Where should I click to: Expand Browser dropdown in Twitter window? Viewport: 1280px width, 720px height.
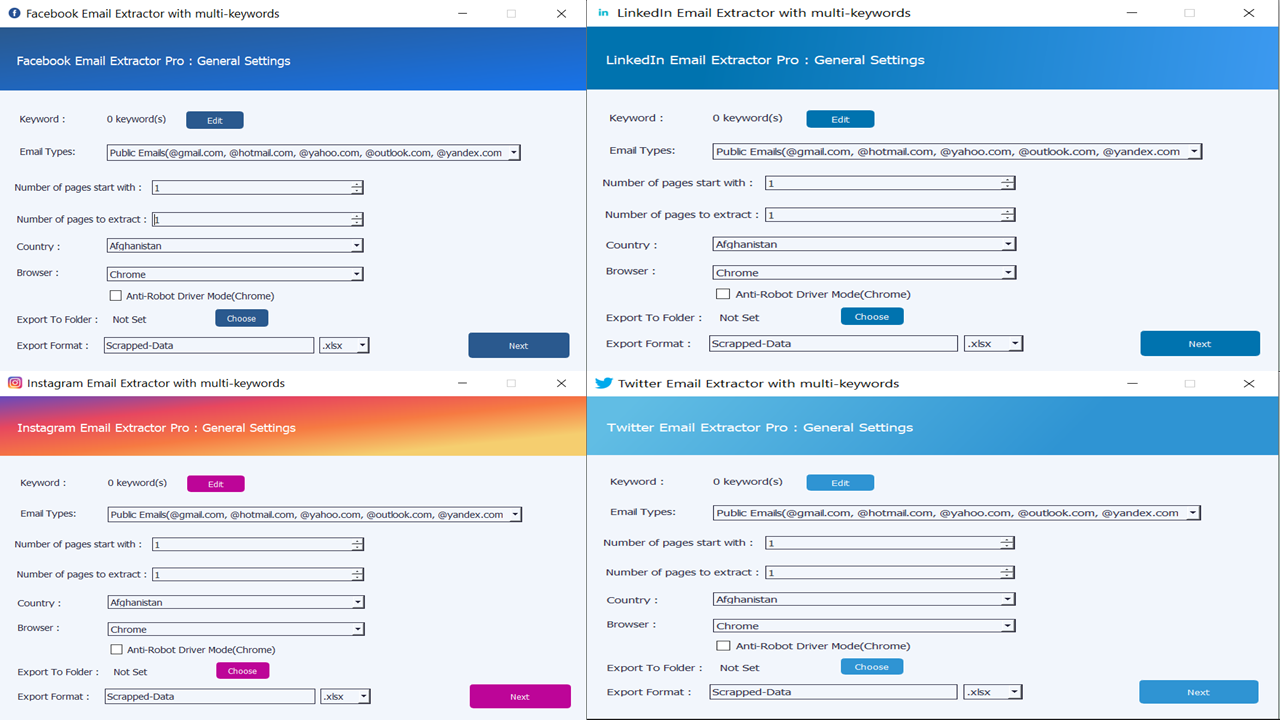864,626
